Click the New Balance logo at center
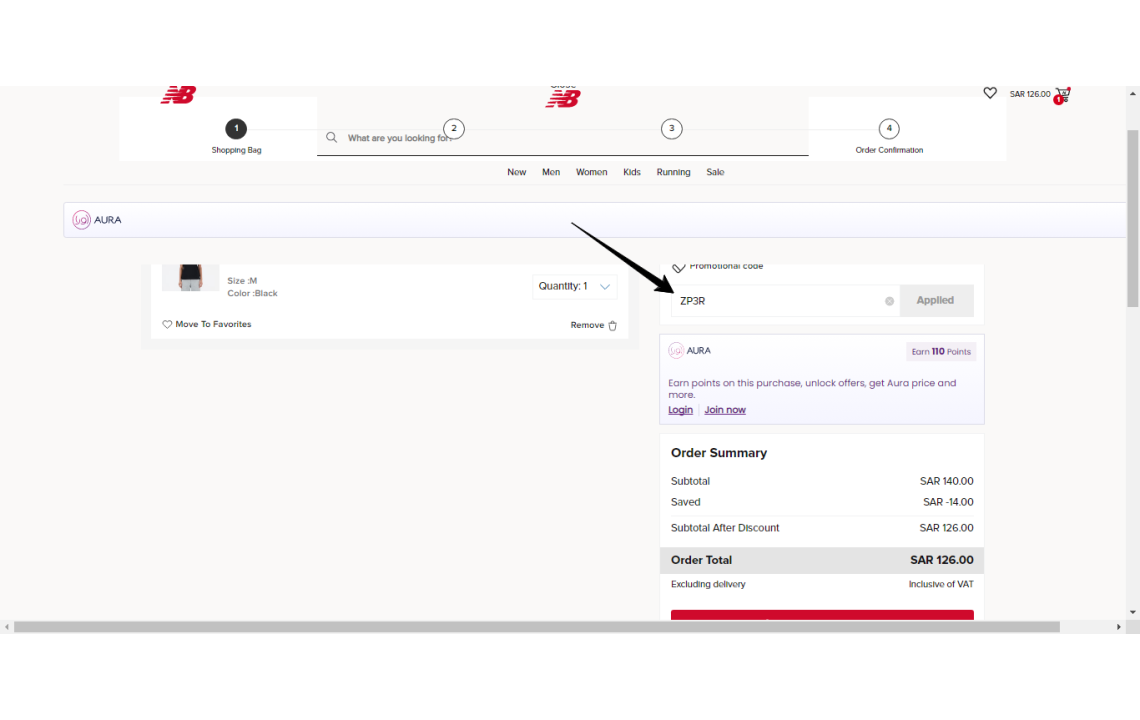Image resolution: width=1140 pixels, height=720 pixels. coord(563,98)
